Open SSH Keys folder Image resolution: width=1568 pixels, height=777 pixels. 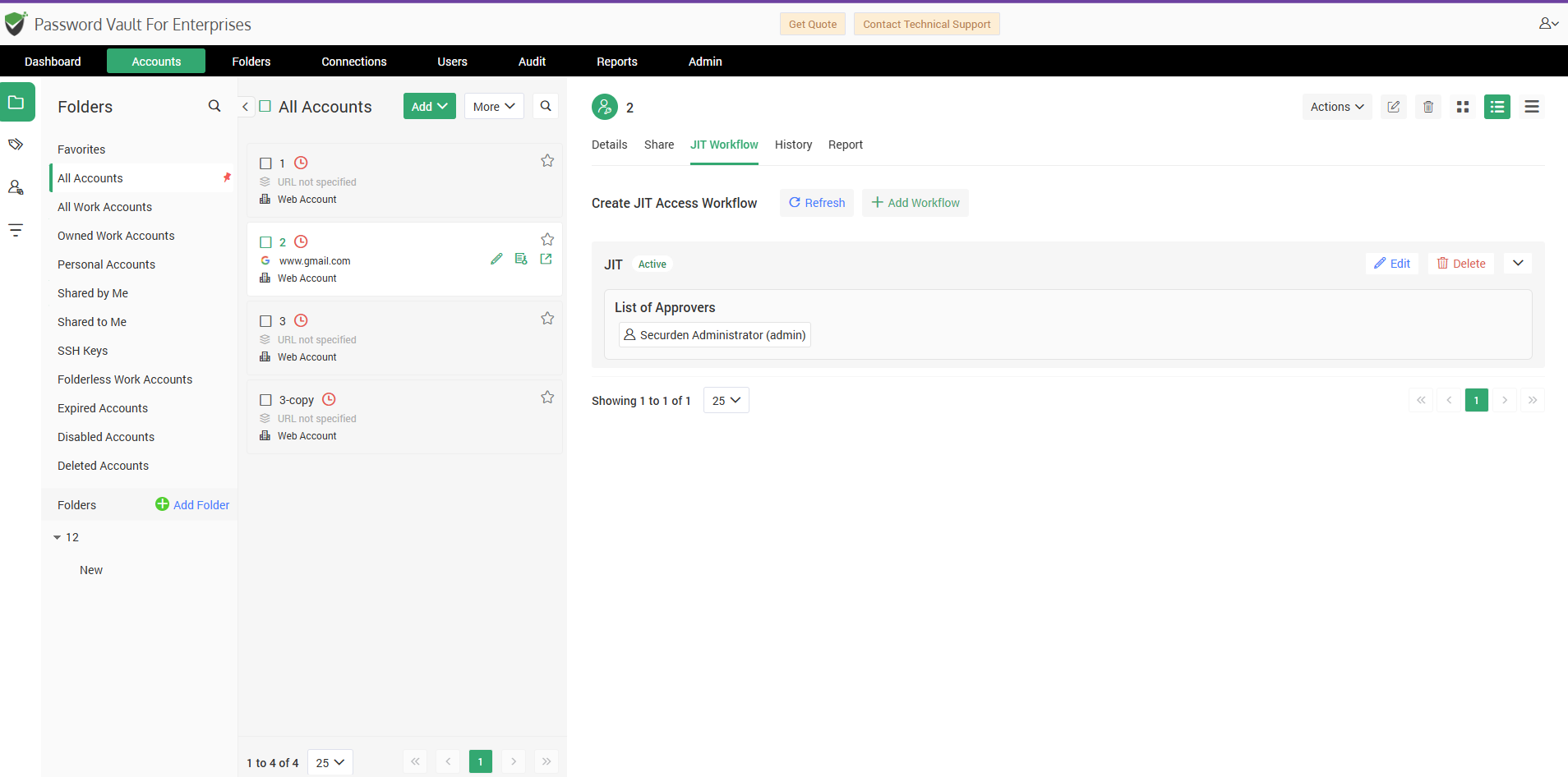point(82,351)
